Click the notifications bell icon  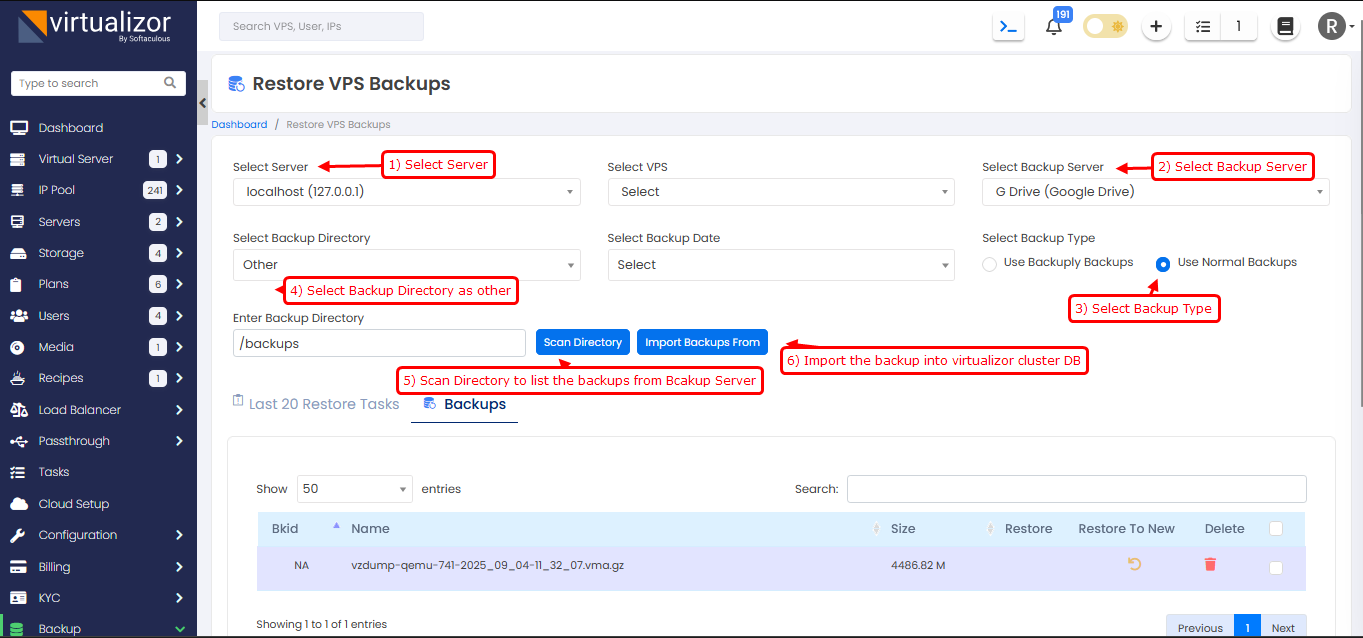point(1053,27)
